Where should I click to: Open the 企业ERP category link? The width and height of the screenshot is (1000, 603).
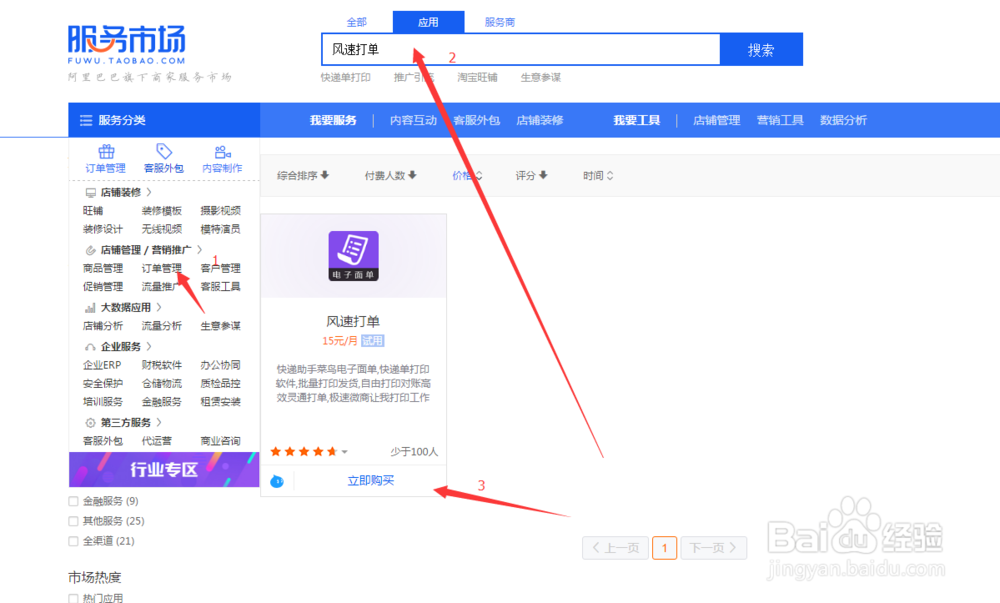102,365
